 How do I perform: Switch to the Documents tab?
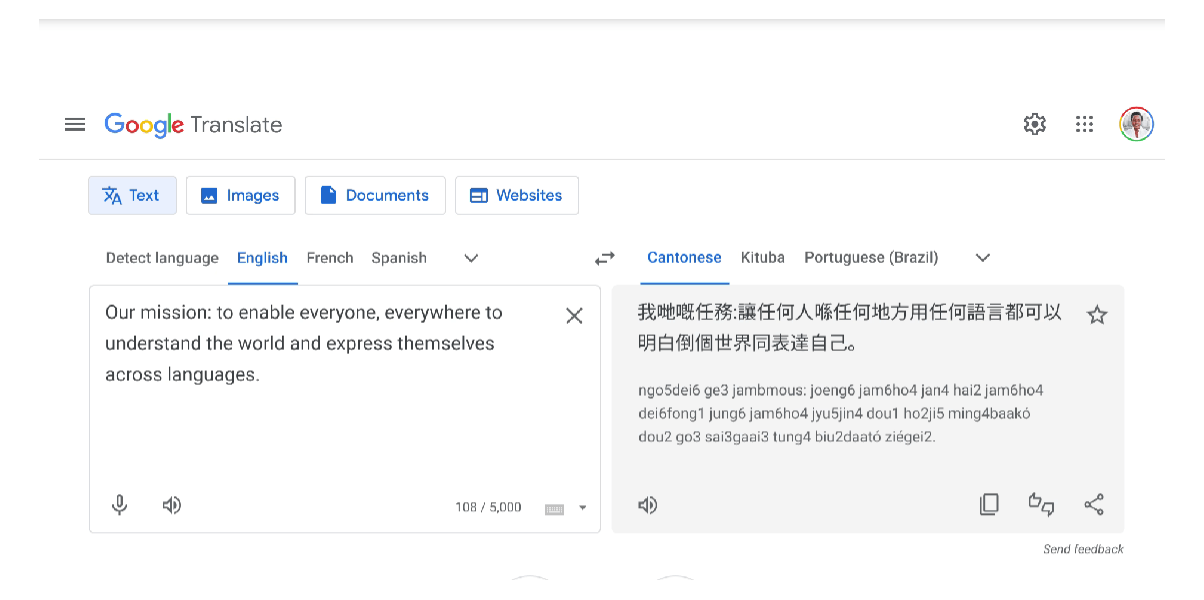coord(375,195)
